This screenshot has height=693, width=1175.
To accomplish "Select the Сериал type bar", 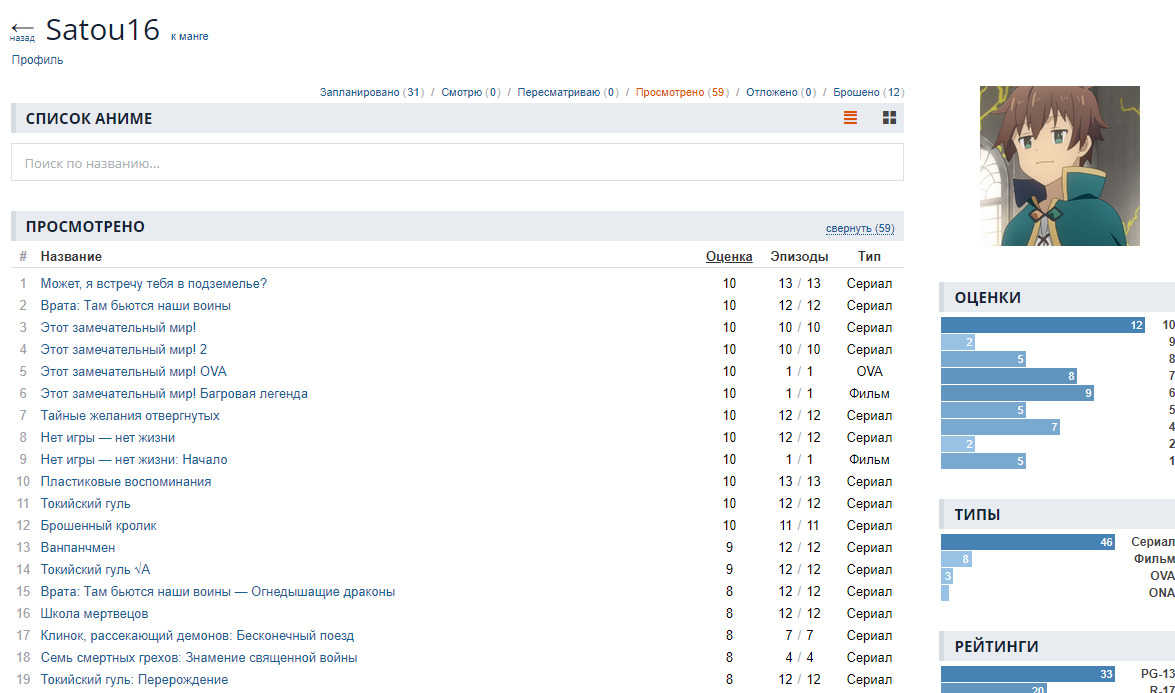I will 1027,542.
